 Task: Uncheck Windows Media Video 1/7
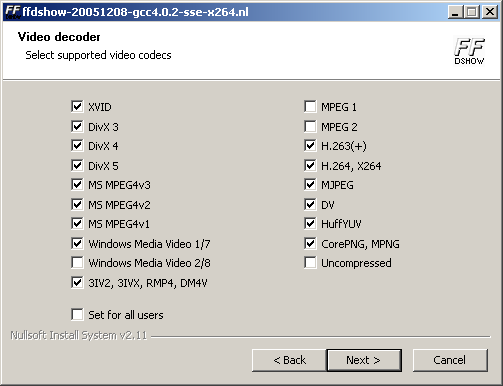click(x=77, y=243)
